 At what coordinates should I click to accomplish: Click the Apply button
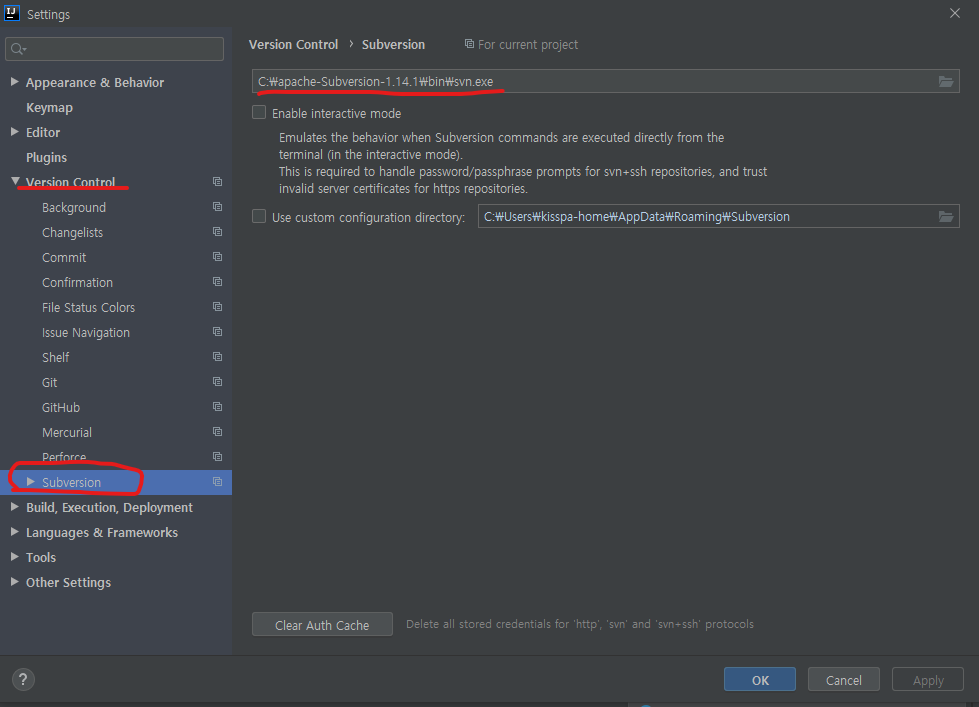(x=928, y=680)
